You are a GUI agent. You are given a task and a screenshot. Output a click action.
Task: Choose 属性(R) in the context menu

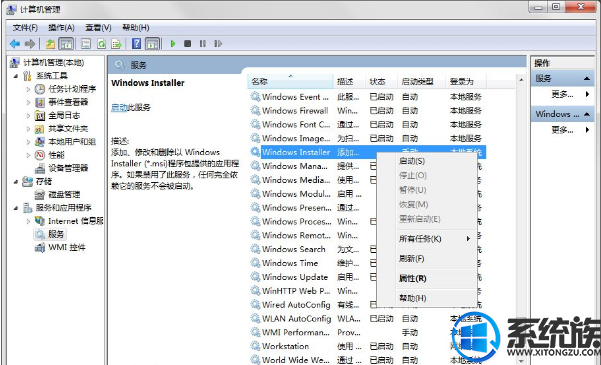point(412,278)
